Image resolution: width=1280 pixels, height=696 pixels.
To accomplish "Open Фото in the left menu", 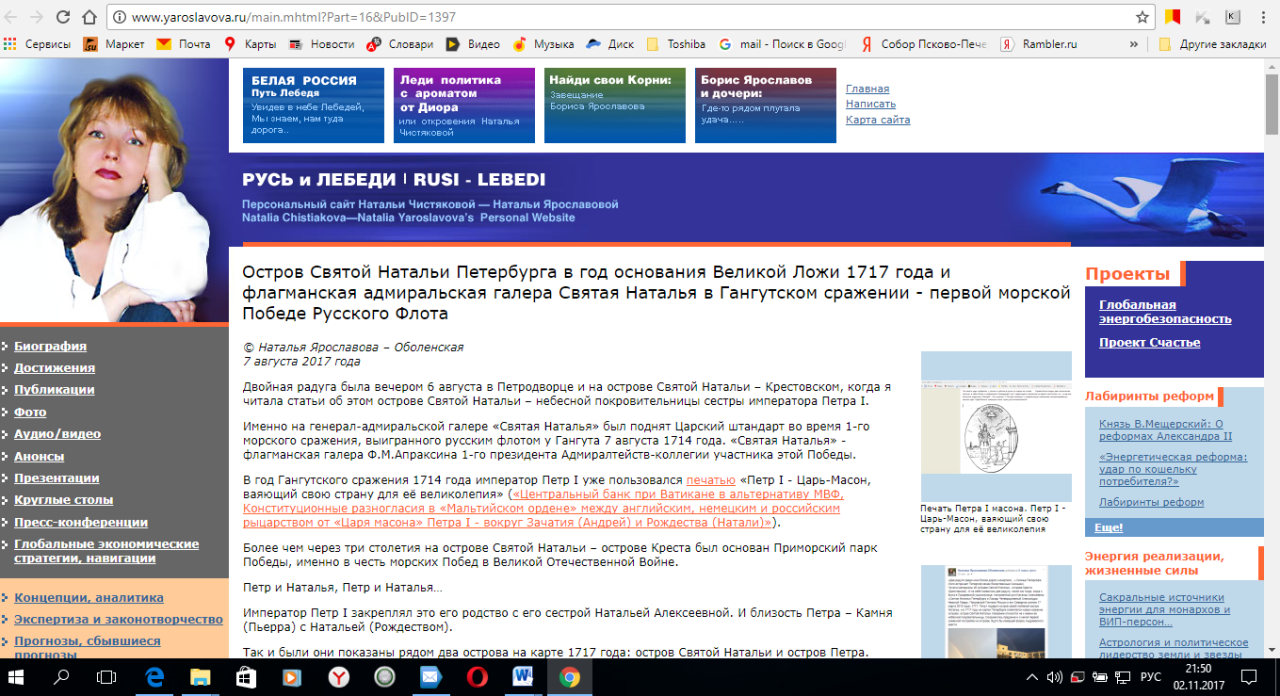I will tap(30, 412).
